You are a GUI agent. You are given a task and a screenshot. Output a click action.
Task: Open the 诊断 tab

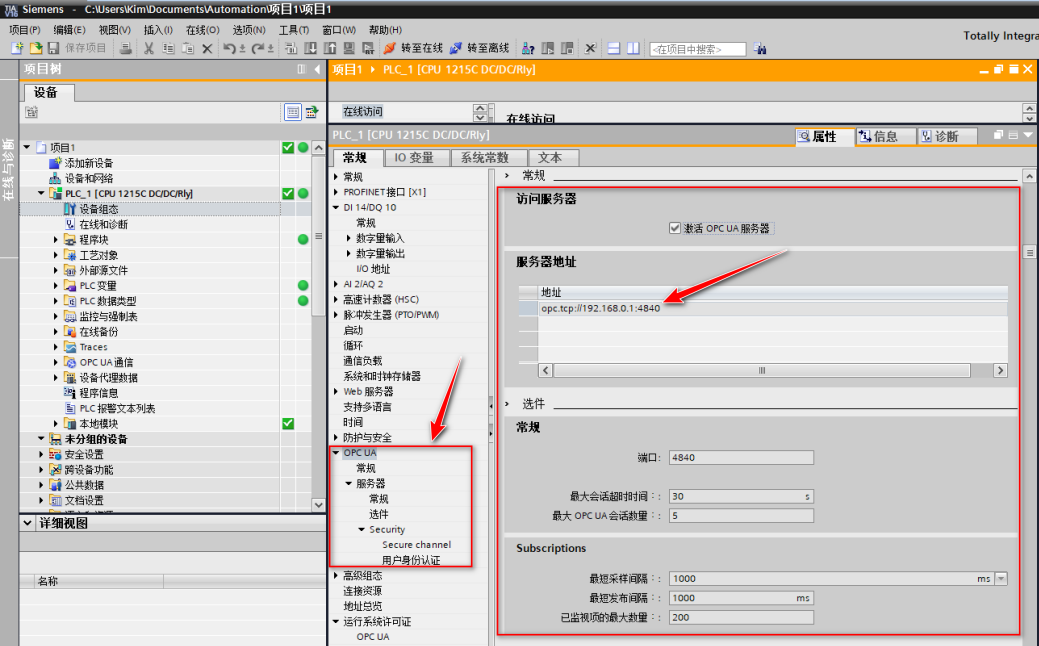pos(945,135)
